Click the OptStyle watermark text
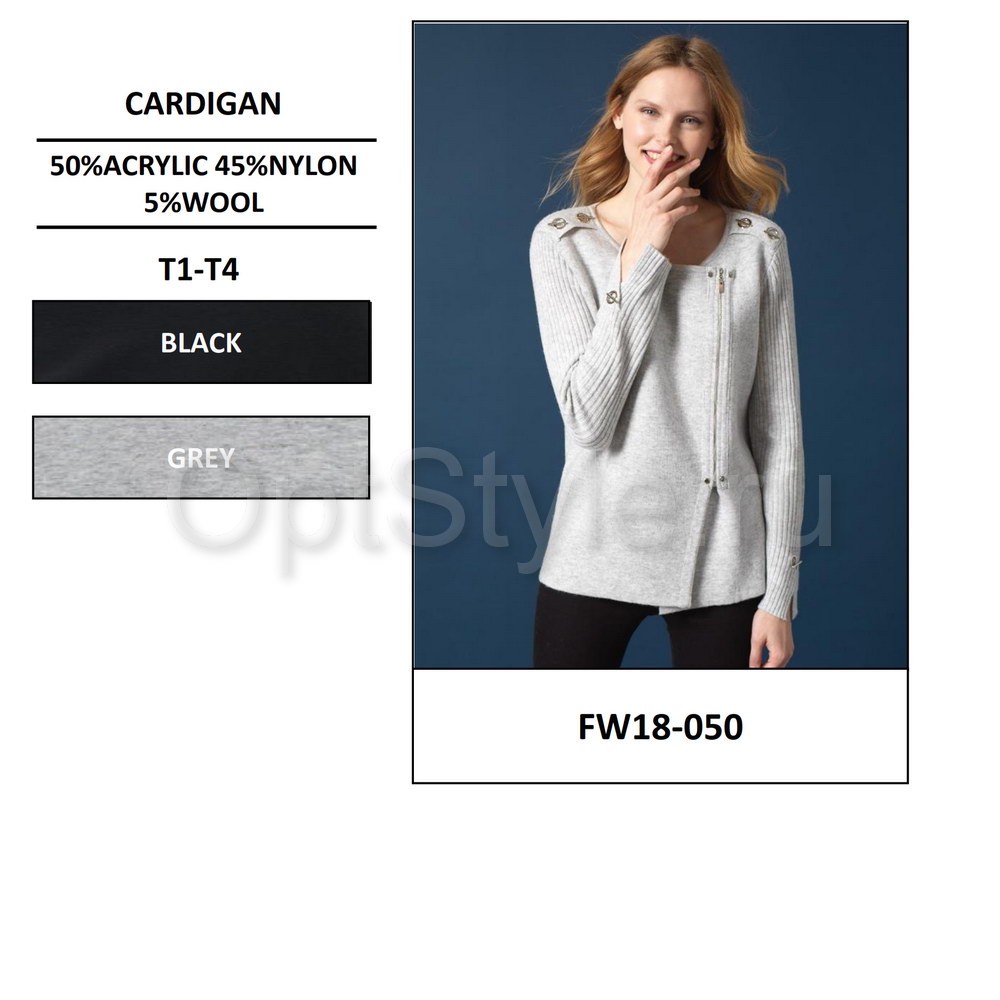 click(x=501, y=504)
